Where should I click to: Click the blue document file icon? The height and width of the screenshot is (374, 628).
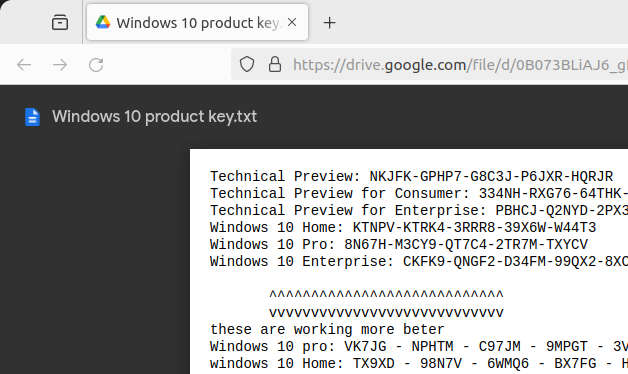click(x=32, y=117)
